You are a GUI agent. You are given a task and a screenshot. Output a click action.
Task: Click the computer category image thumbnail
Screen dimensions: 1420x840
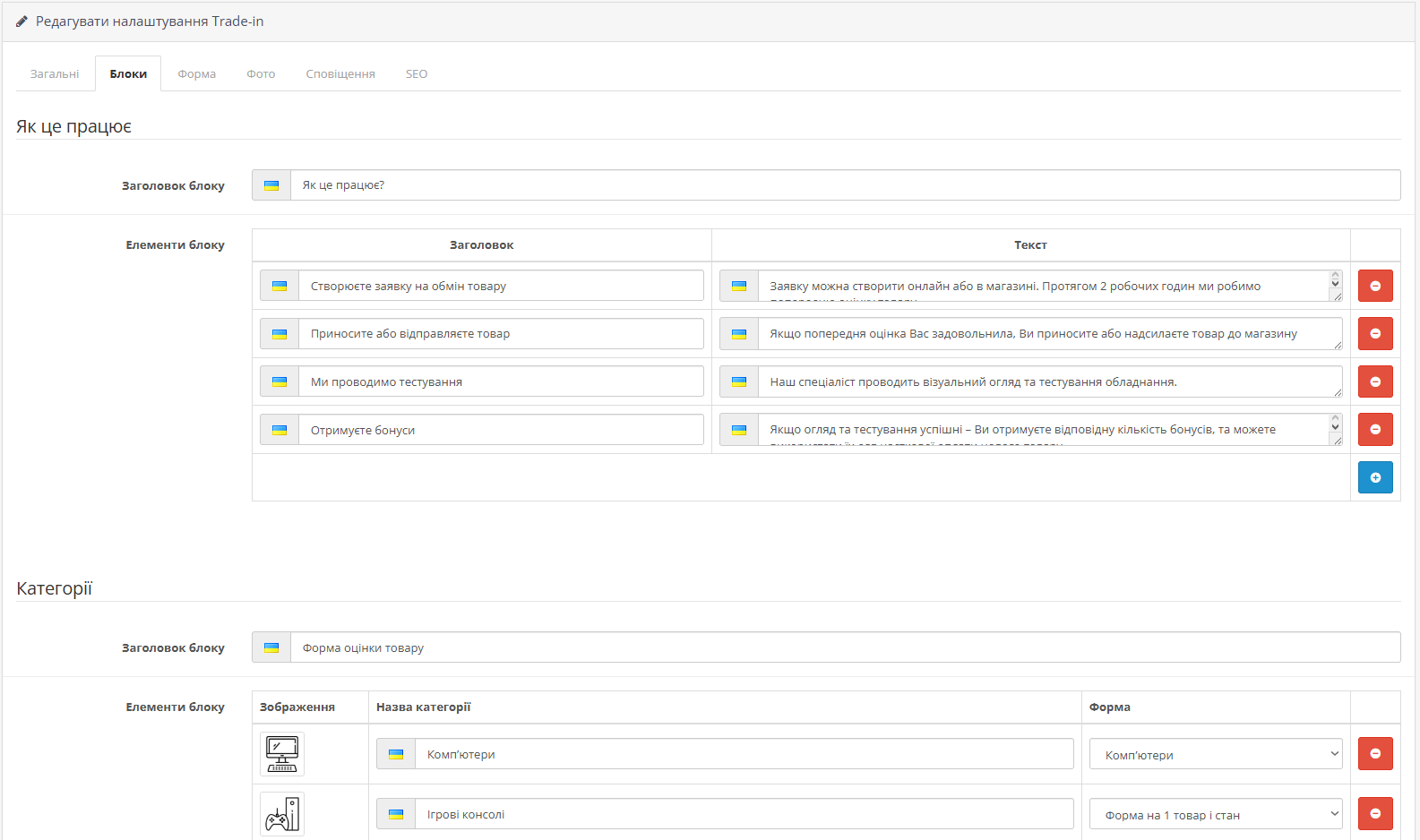[282, 754]
